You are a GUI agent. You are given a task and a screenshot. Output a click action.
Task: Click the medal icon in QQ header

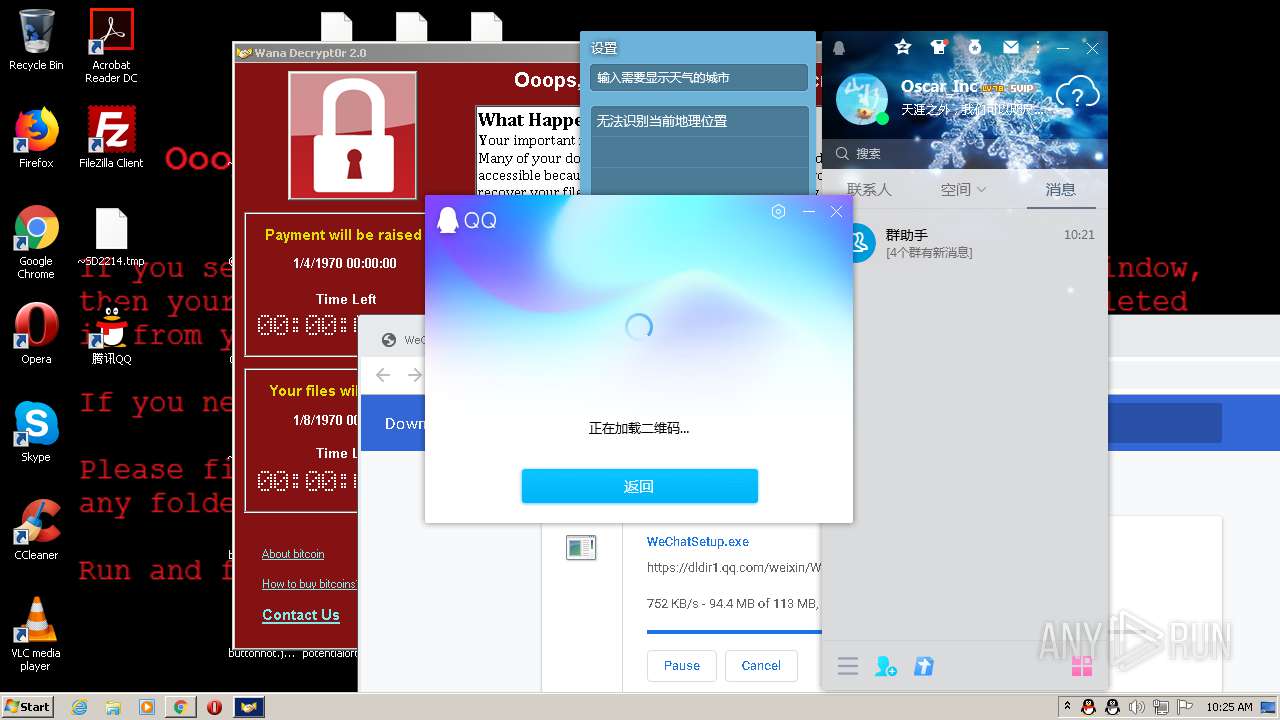(x=975, y=47)
